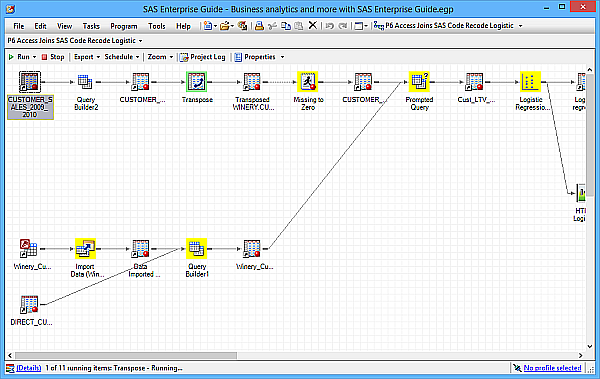Open the Help menu
The image size is (600, 379).
coord(183,26)
